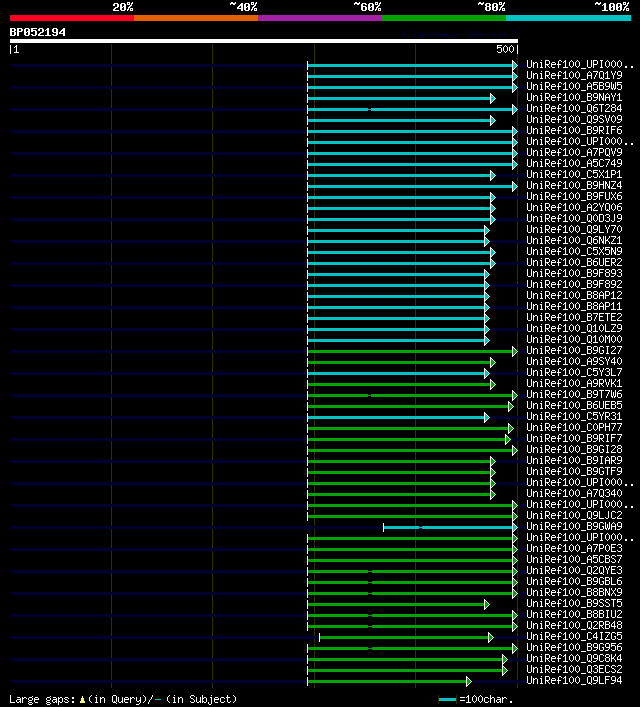Select the UniRef100_C5YR31 label

coord(574,416)
